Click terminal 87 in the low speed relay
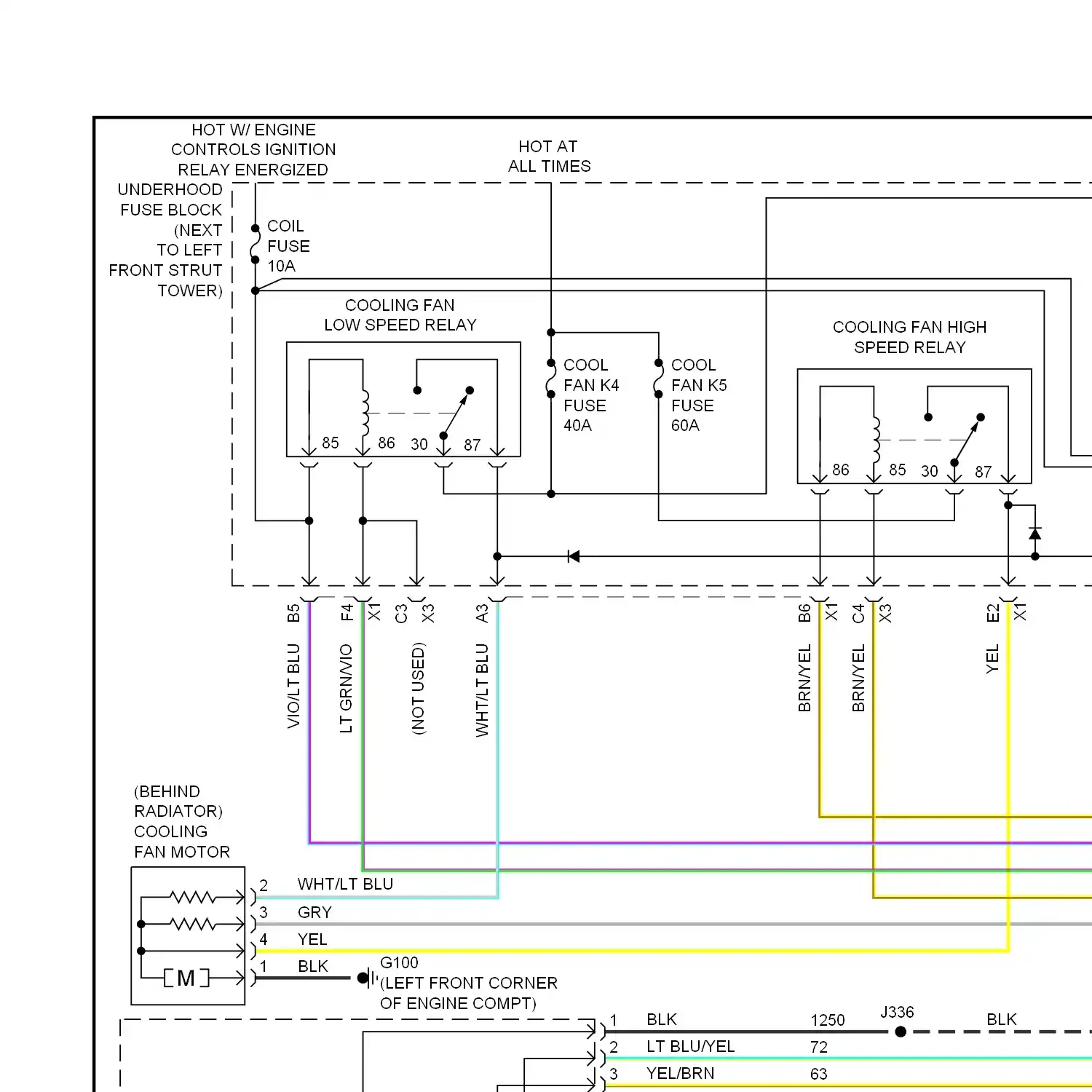This screenshot has width=1092, height=1092. [x=472, y=445]
